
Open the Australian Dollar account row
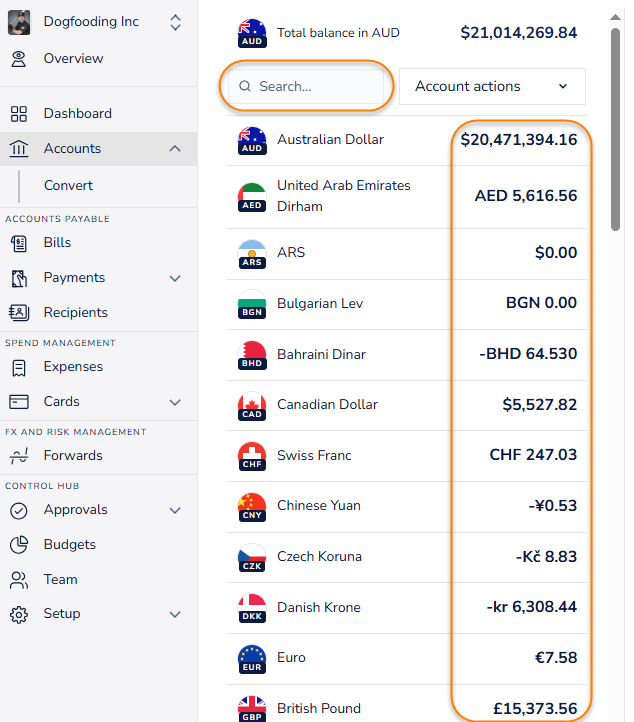407,140
